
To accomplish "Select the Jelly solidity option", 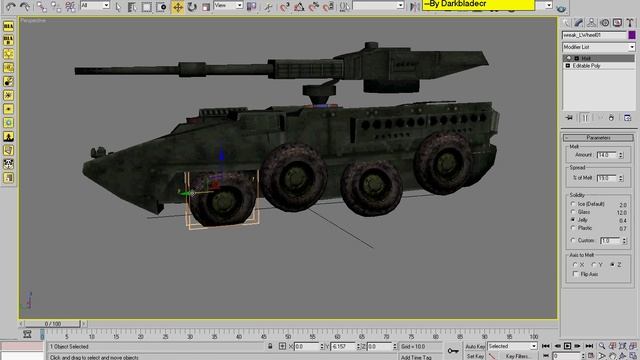I will tap(573, 220).
